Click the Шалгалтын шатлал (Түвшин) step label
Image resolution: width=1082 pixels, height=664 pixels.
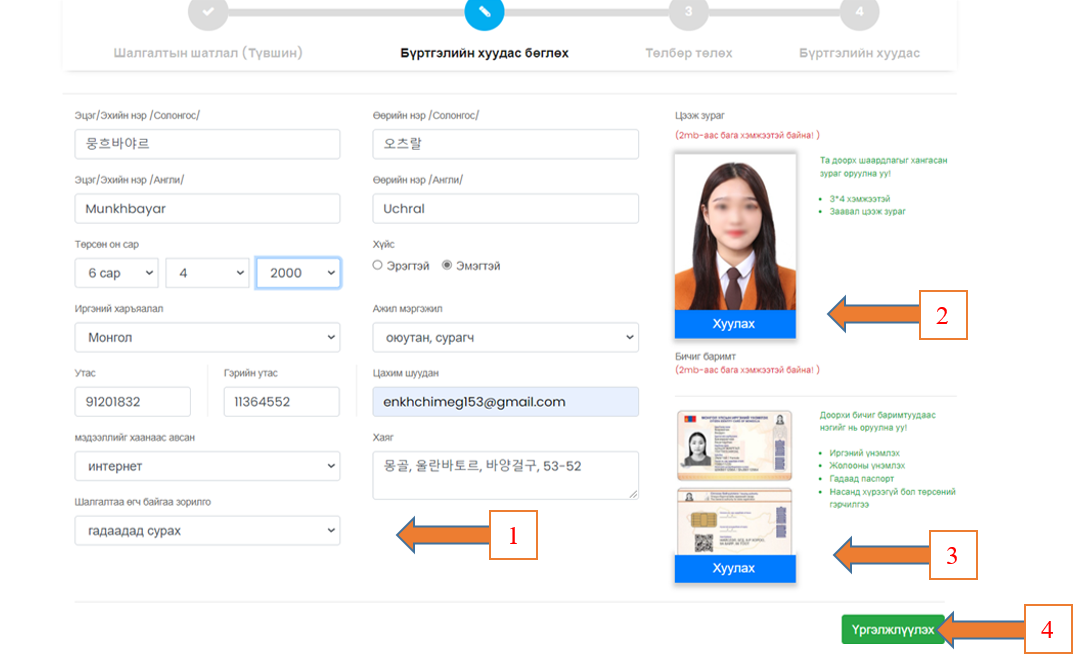[x=208, y=53]
